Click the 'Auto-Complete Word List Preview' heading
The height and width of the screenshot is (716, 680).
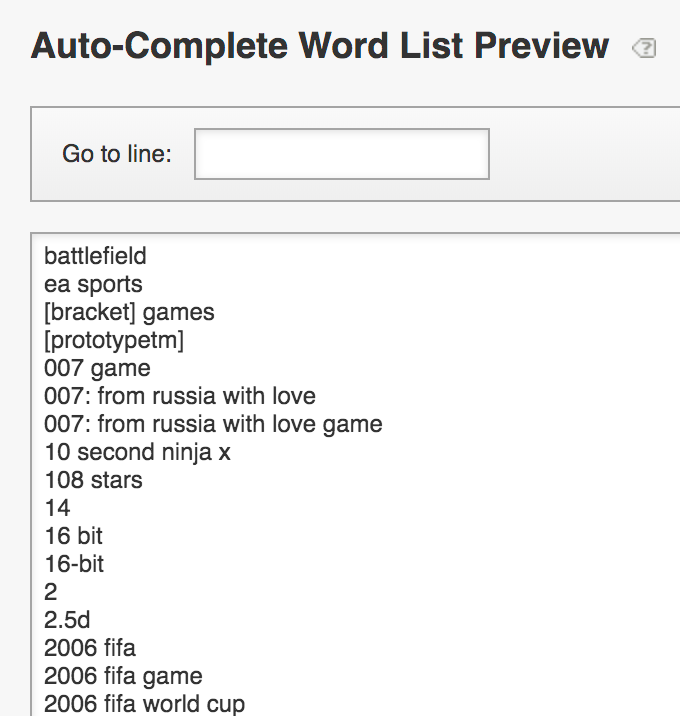point(320,46)
